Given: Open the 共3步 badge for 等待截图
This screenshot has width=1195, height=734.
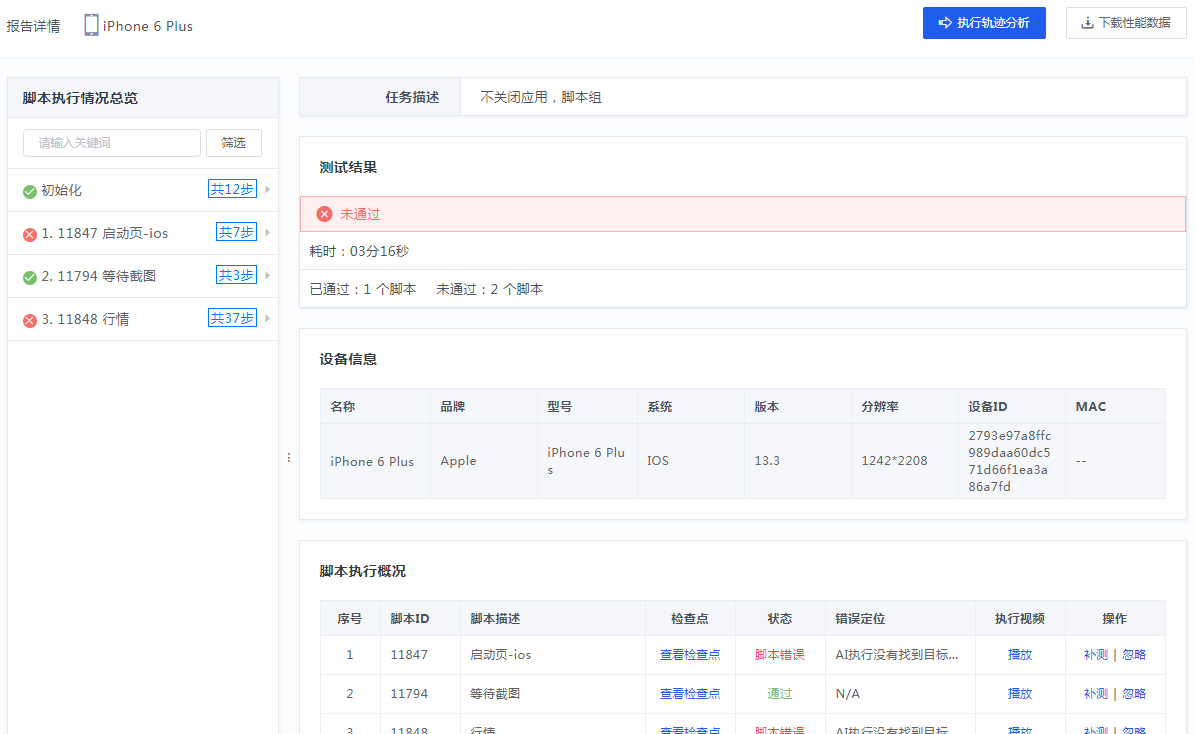Looking at the screenshot, I should click(x=236, y=275).
